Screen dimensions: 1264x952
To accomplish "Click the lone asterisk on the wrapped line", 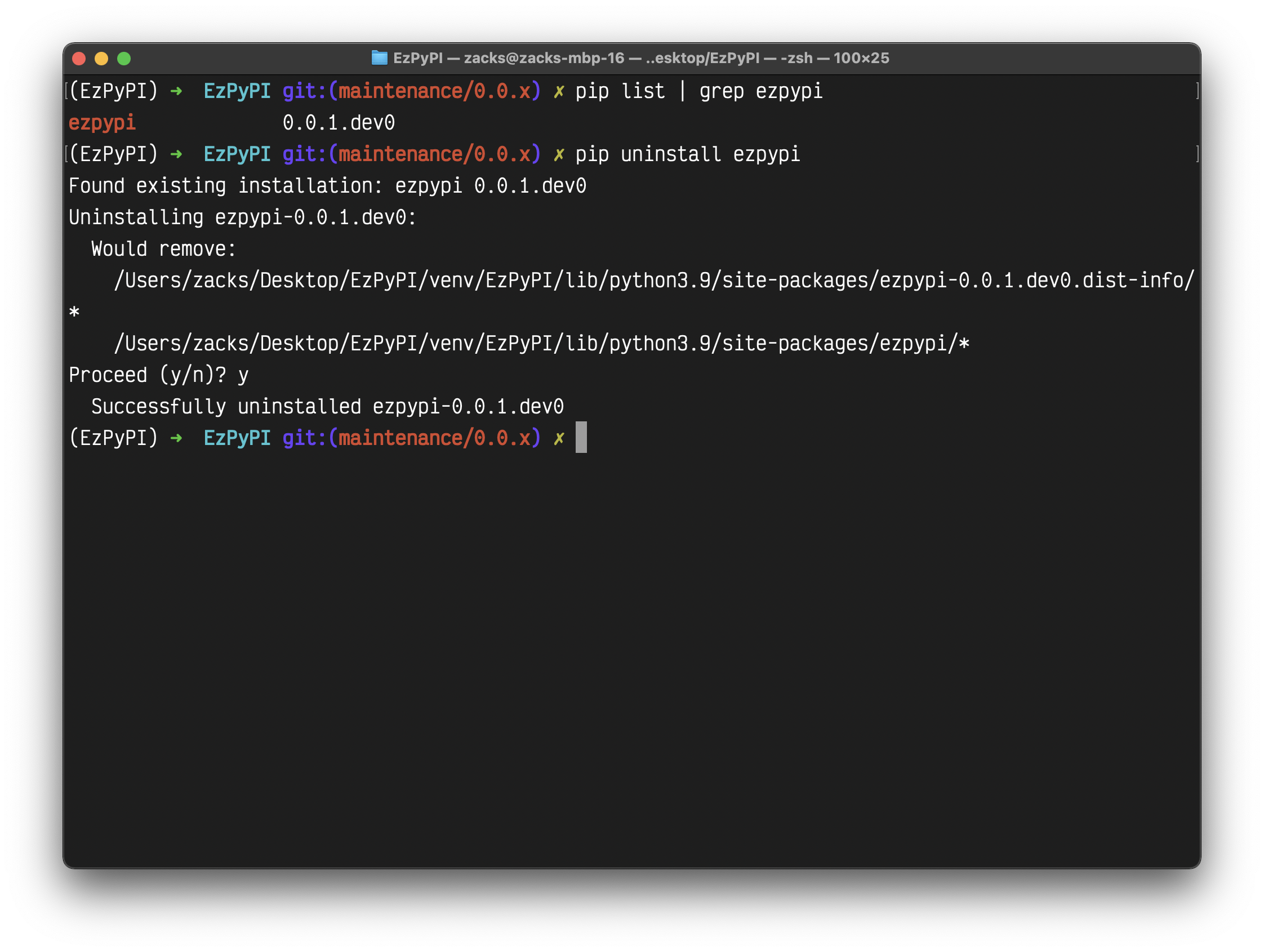I will [x=74, y=312].
